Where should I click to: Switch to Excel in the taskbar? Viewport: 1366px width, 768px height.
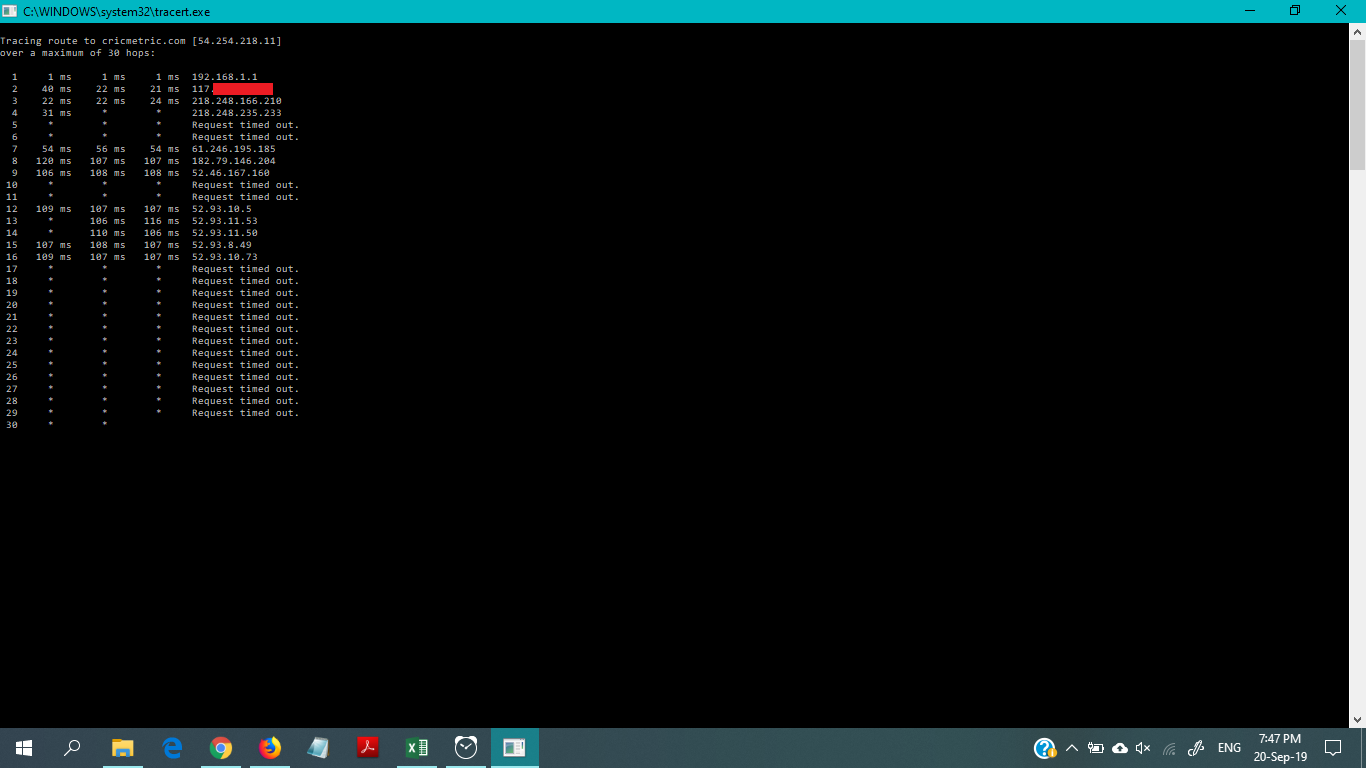tap(417, 748)
